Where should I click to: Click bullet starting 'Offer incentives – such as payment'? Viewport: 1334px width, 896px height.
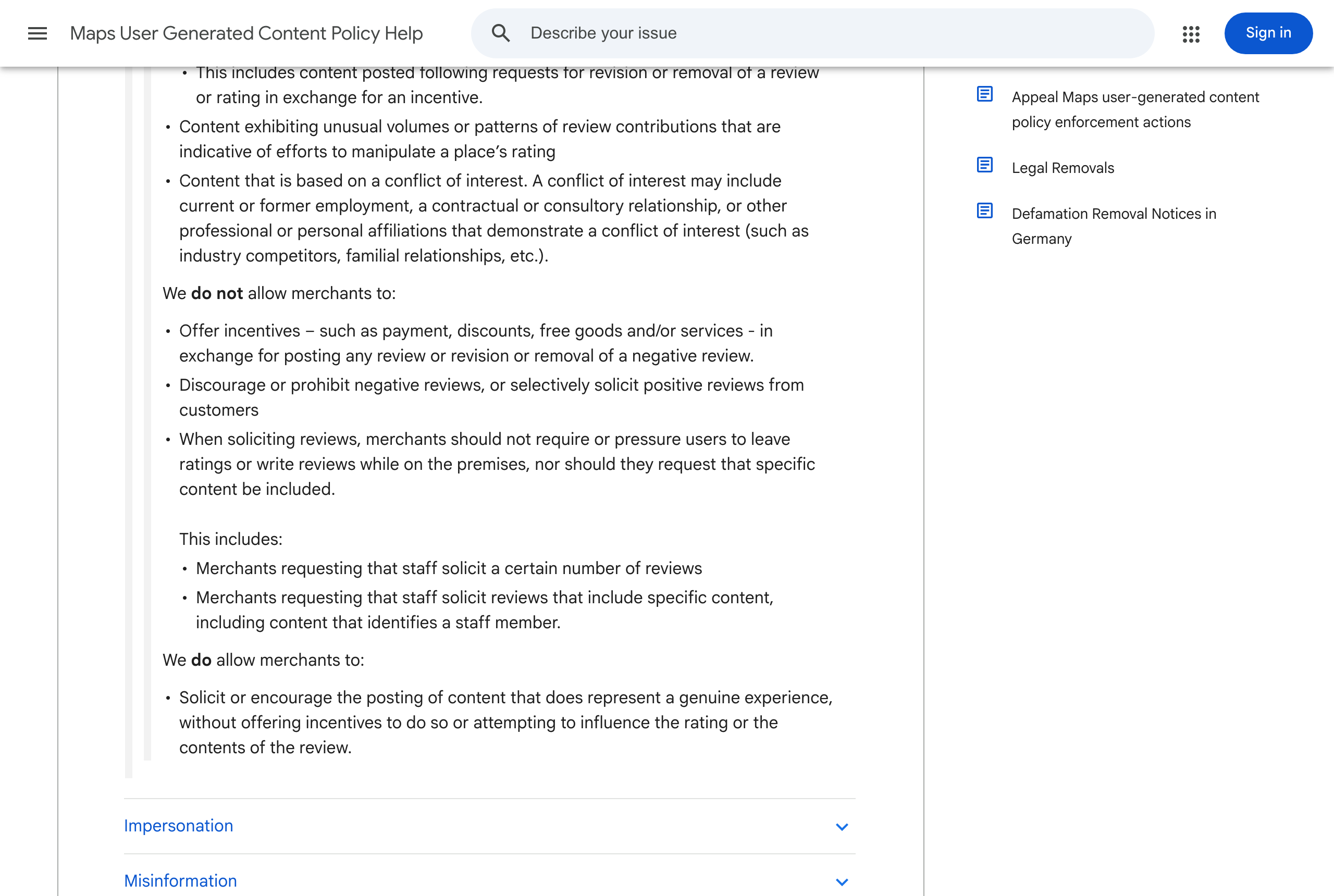click(476, 343)
